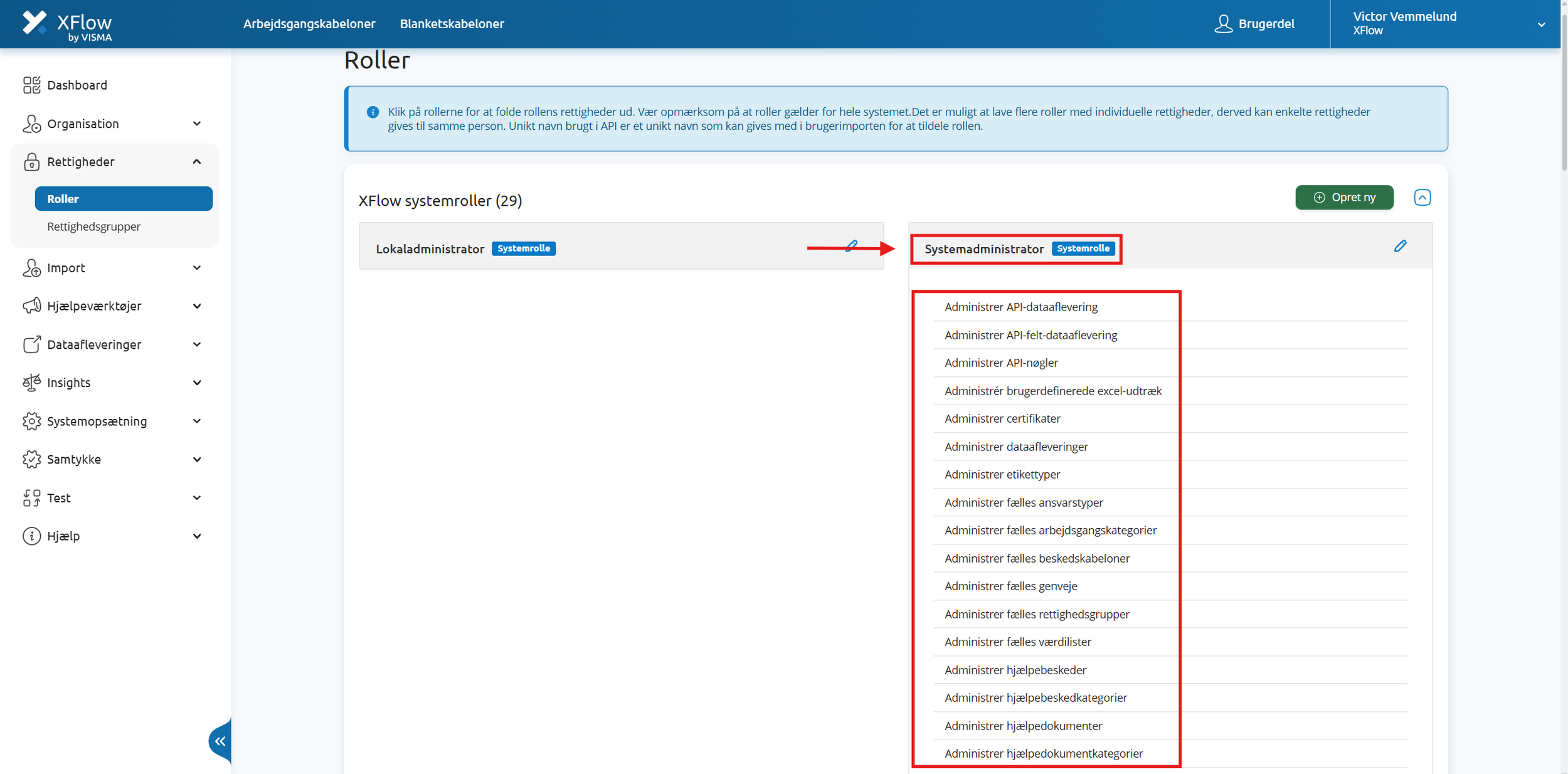Collapse the Rettigheder menu chevron
The height and width of the screenshot is (774, 1568).
coord(197,162)
